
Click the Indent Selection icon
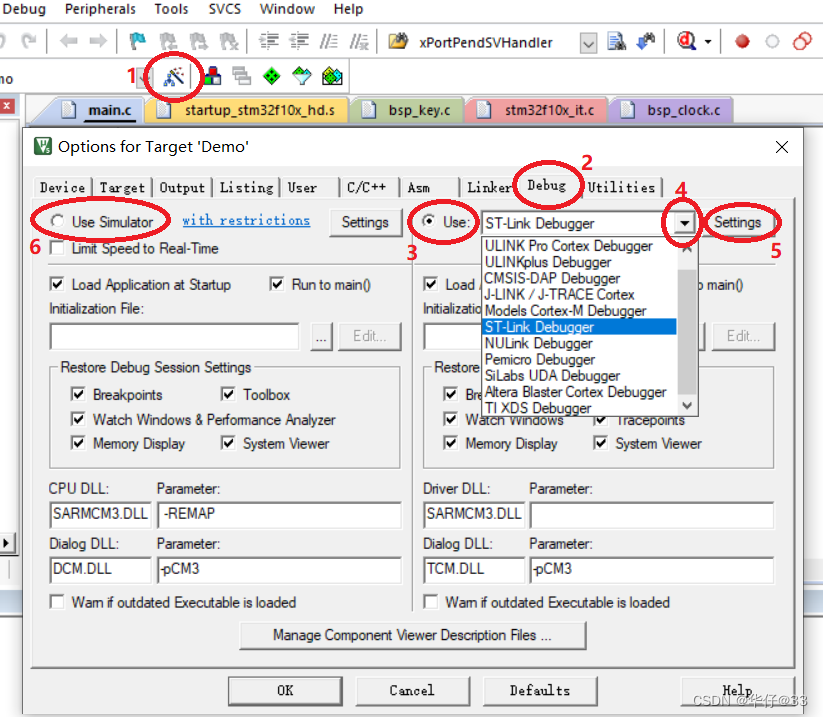pyautogui.click(x=269, y=41)
